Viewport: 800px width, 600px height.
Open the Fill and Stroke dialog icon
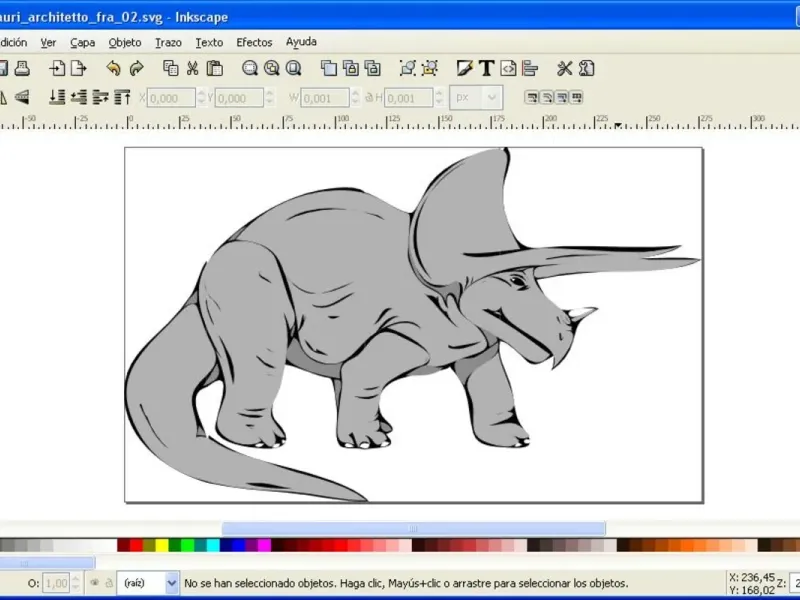tap(464, 68)
